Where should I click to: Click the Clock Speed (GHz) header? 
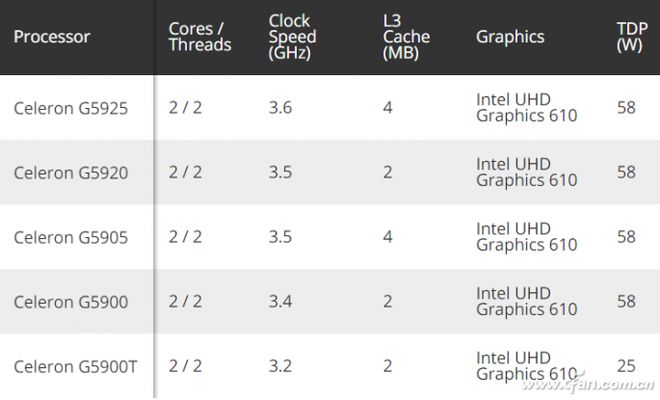point(293,37)
